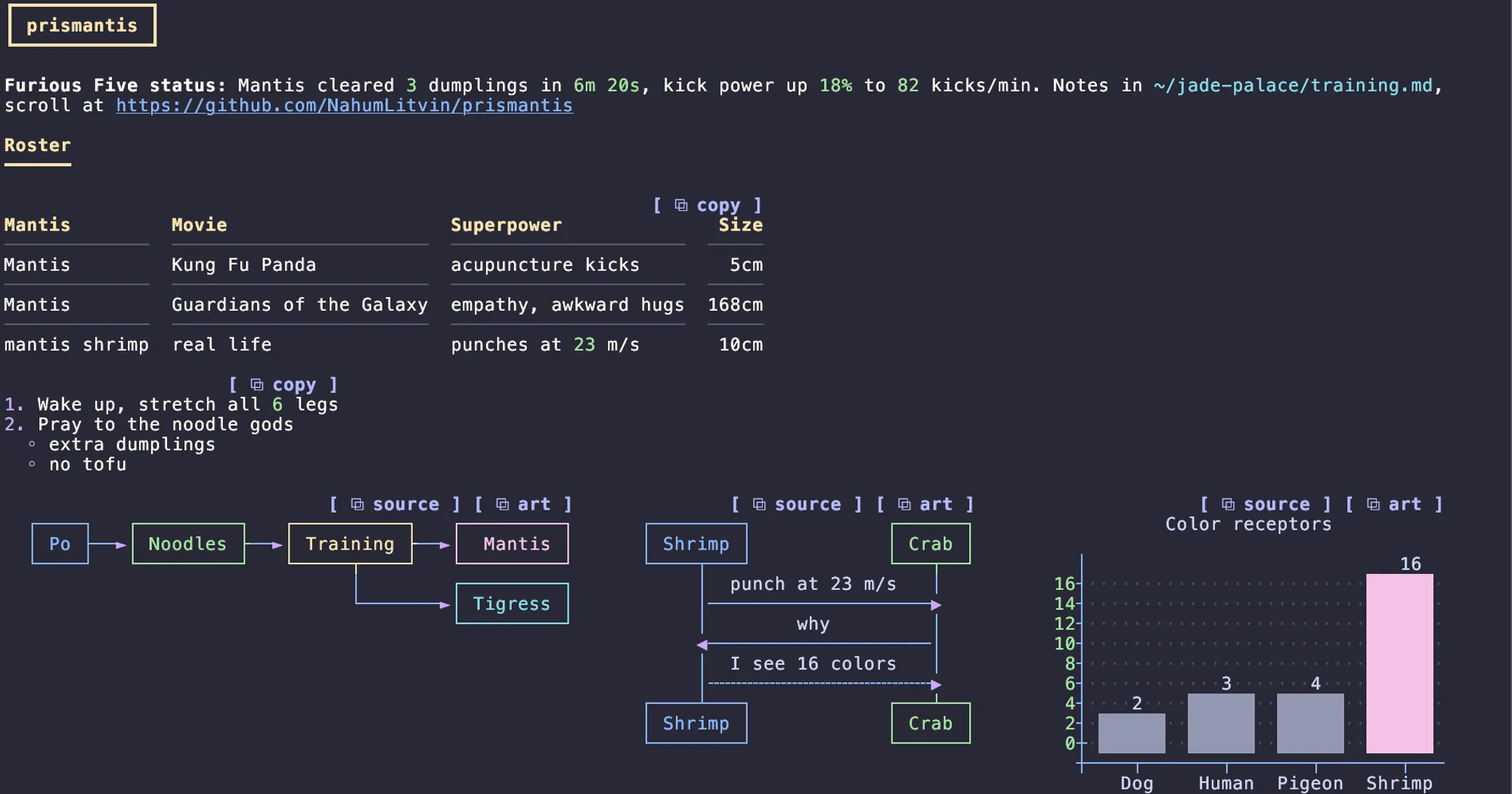Copy the Color receptors chart source
The width and height of the screenshot is (1512, 794).
point(1266,504)
